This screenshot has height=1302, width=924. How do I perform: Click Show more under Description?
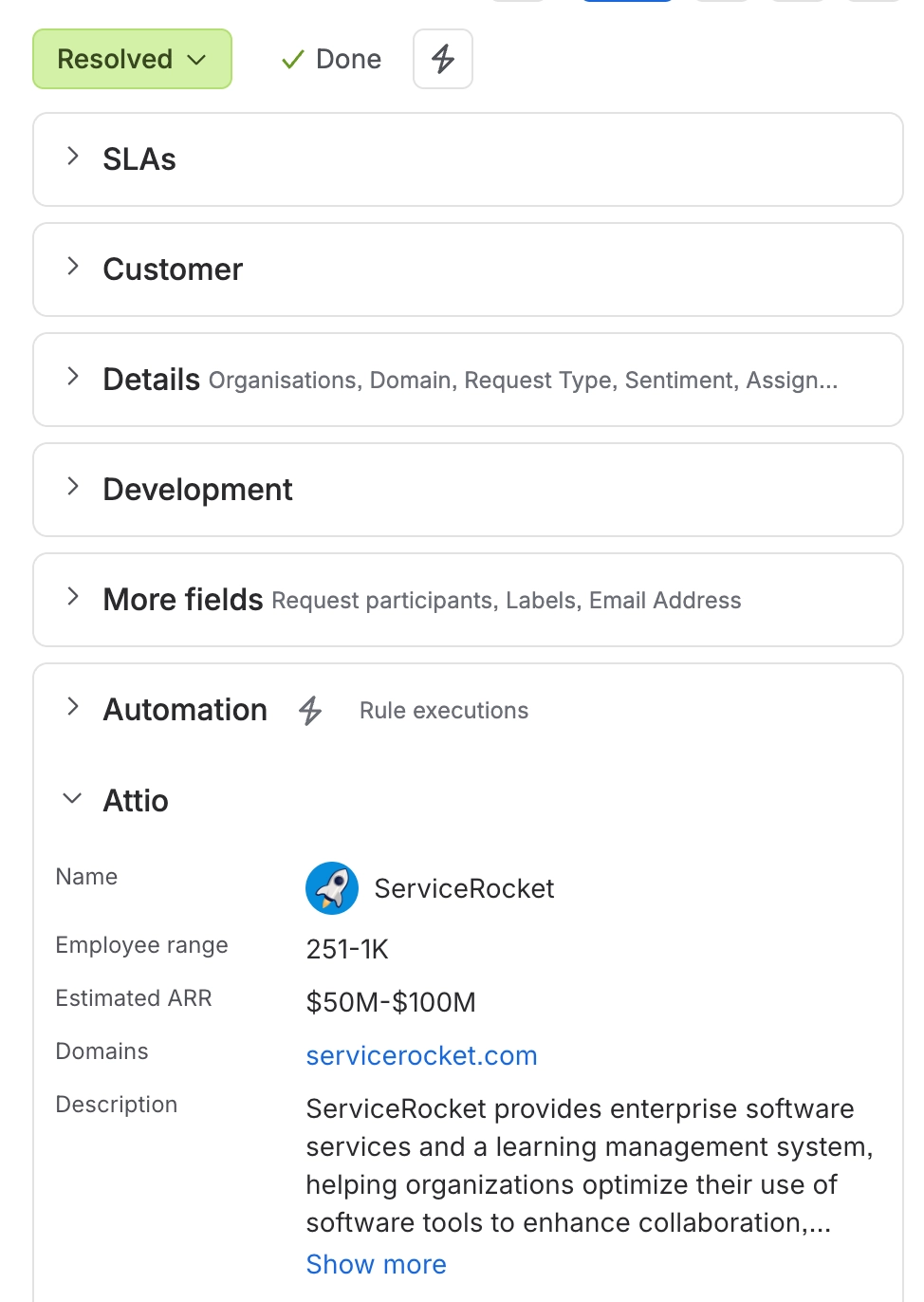376,1264
